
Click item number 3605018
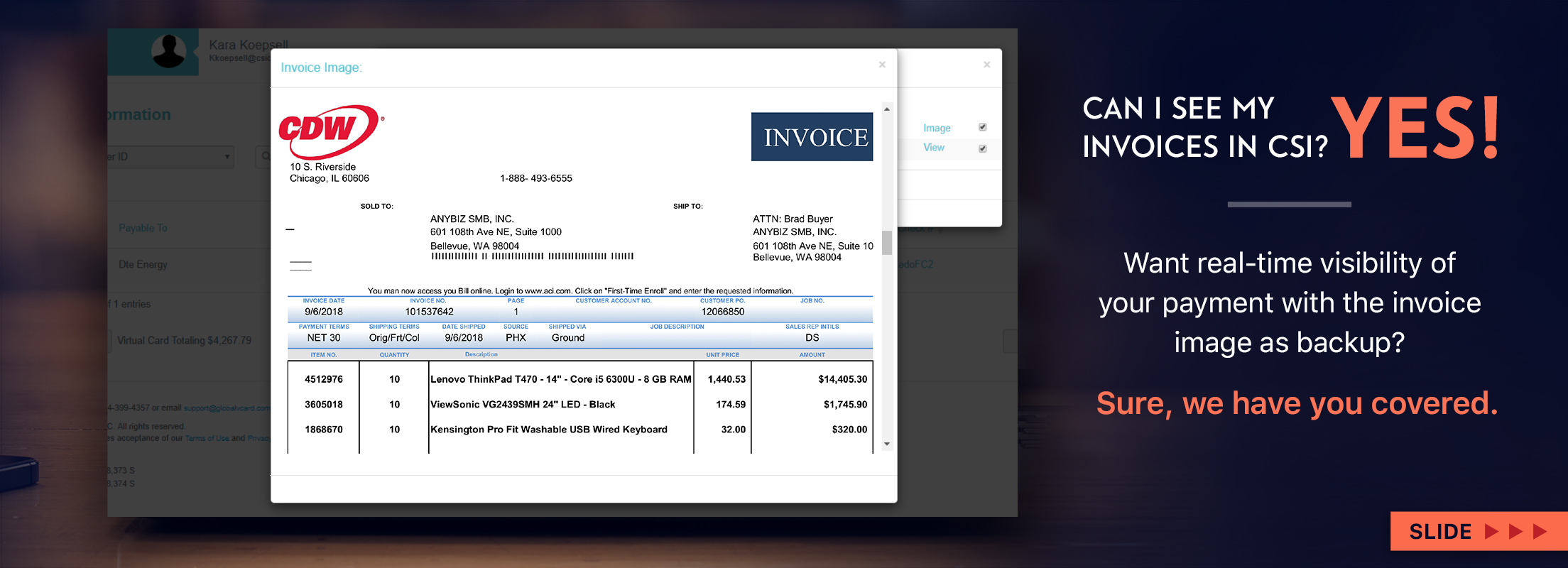click(324, 405)
